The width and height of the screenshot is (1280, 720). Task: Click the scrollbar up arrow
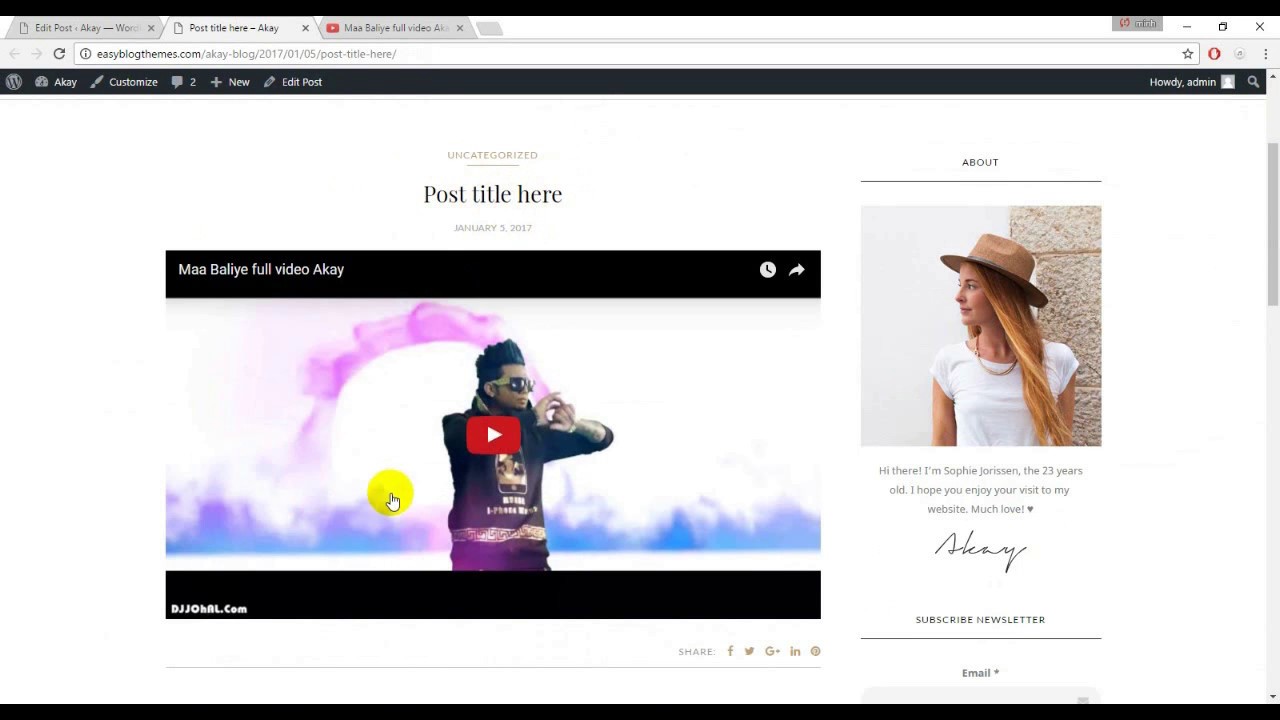(1273, 77)
